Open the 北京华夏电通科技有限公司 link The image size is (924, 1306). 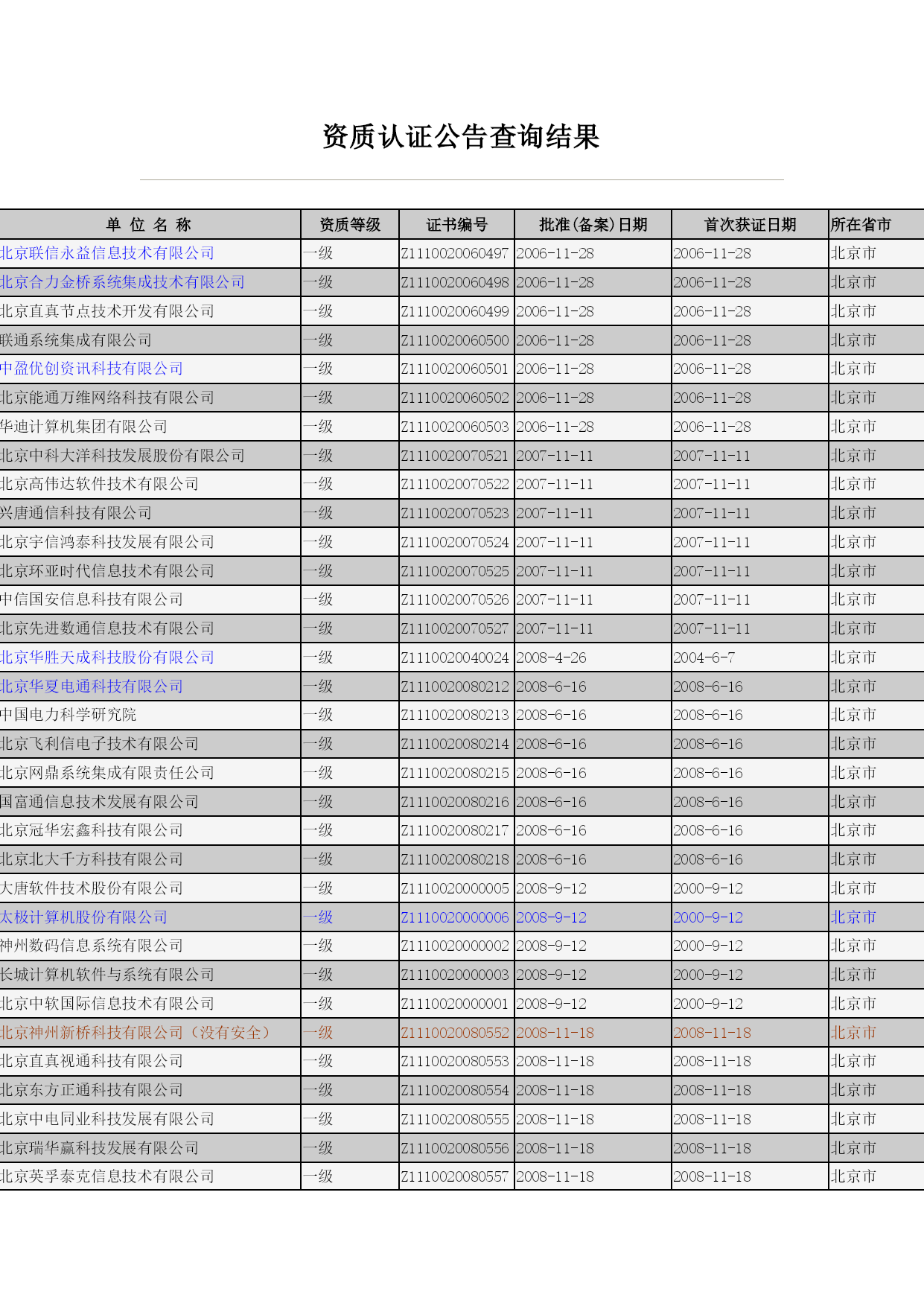pos(92,687)
